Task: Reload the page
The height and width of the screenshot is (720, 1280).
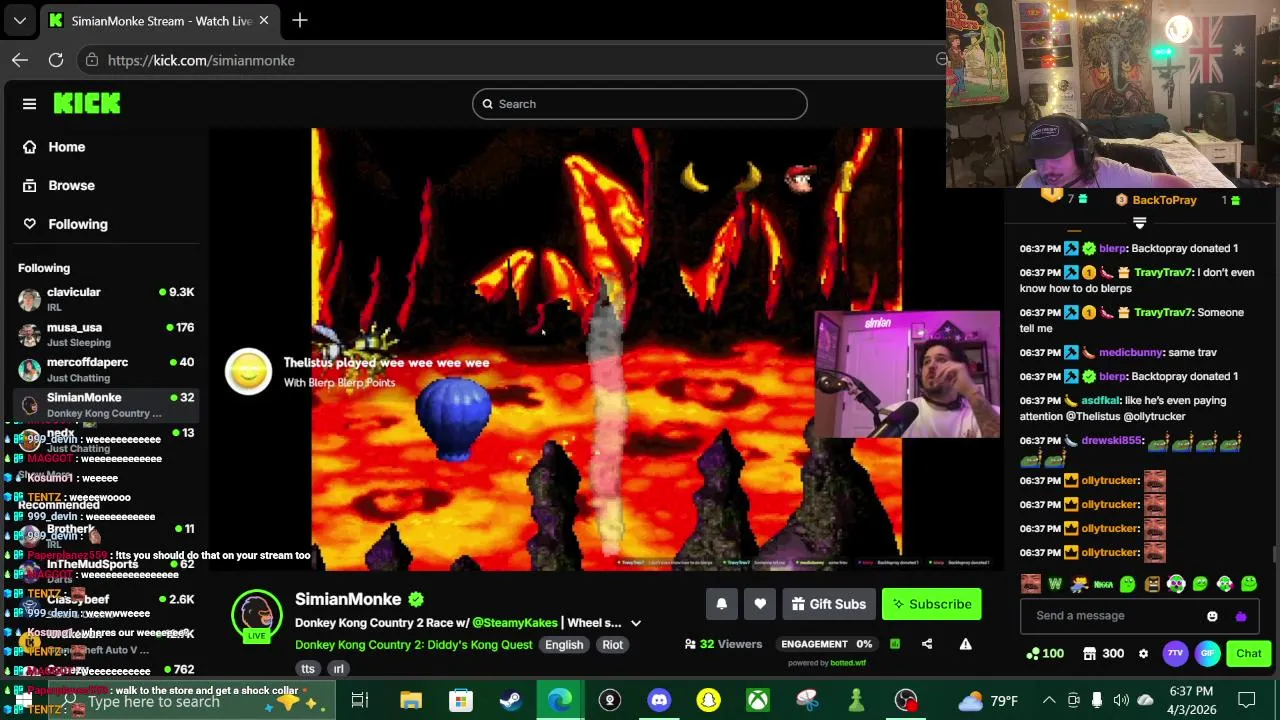Action: pos(56,60)
